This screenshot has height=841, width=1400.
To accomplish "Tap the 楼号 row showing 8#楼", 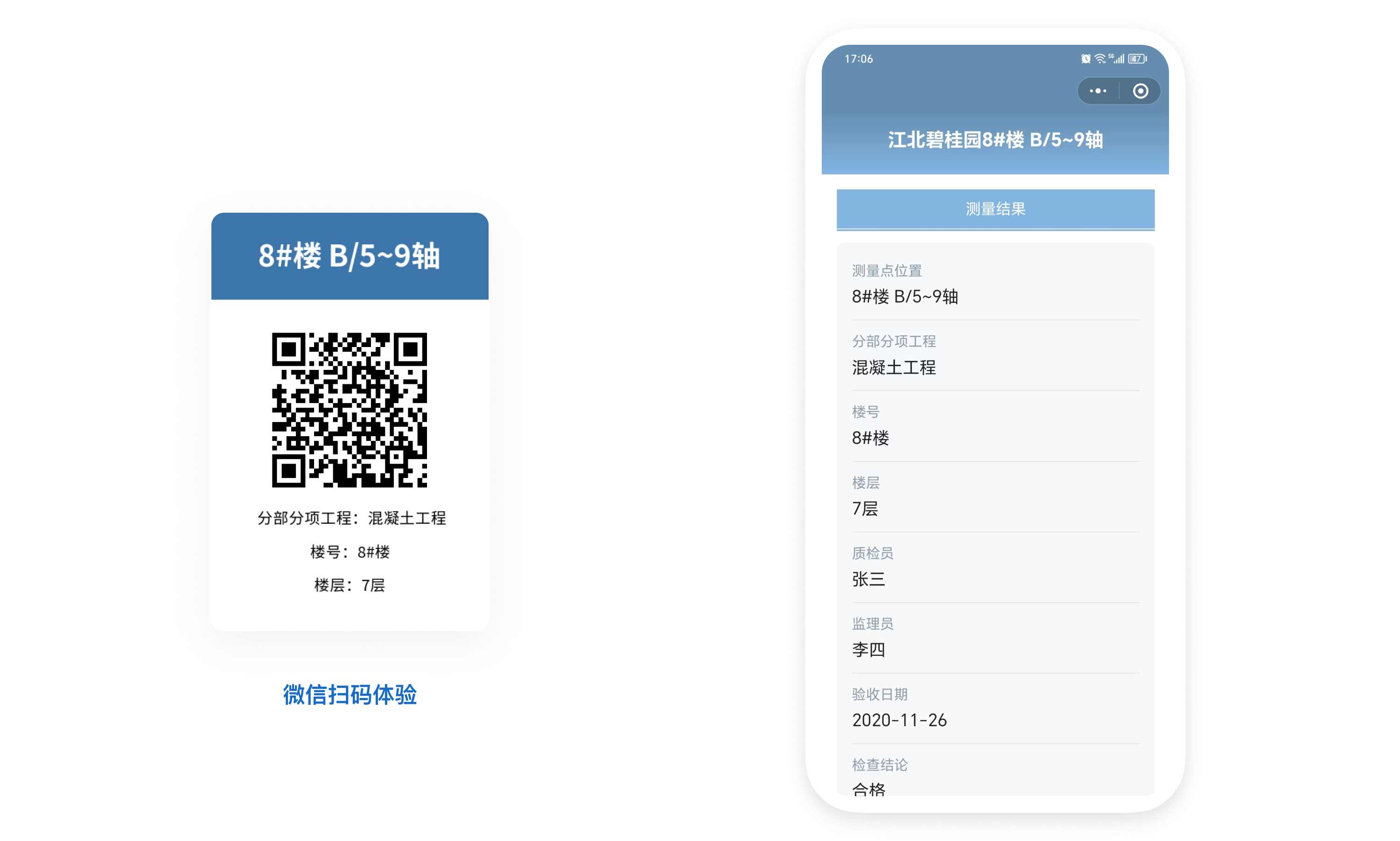I will [x=995, y=425].
